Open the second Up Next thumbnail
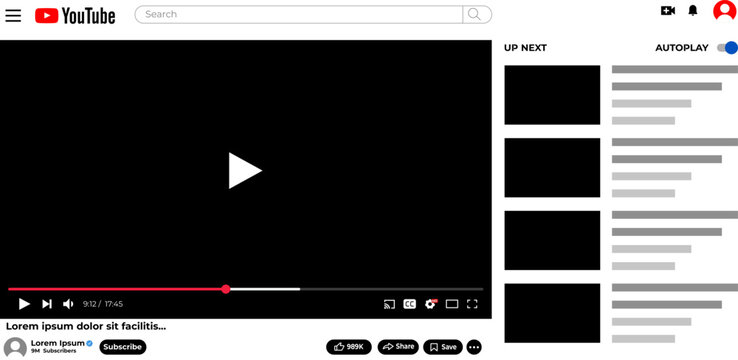This screenshot has height=360, width=738. (x=552, y=168)
